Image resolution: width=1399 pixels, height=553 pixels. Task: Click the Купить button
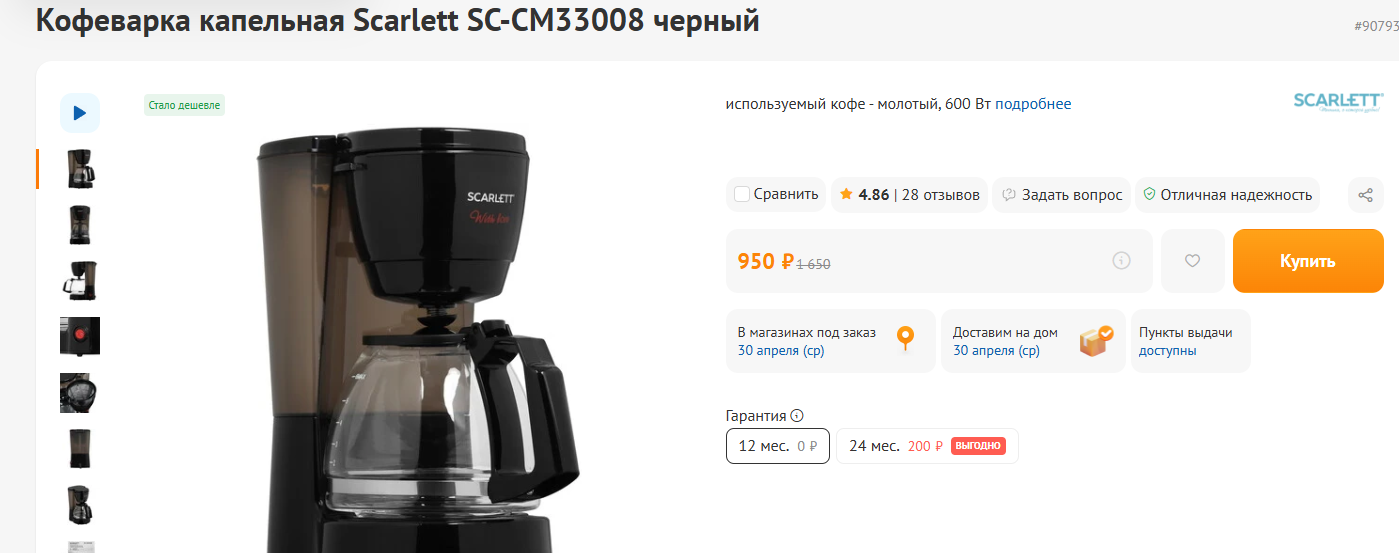pyautogui.click(x=1308, y=261)
